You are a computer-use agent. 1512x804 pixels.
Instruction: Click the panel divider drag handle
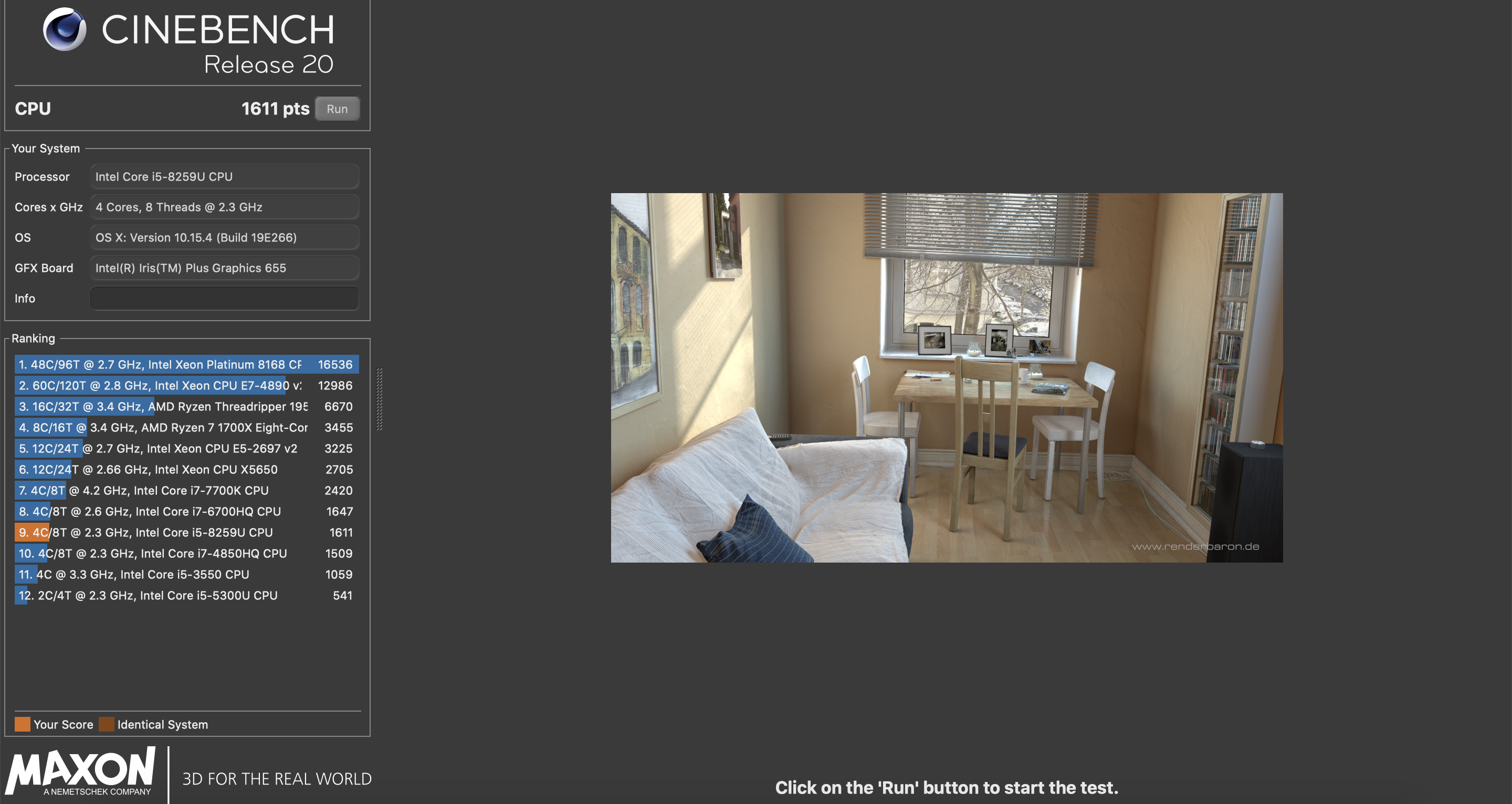(x=379, y=399)
